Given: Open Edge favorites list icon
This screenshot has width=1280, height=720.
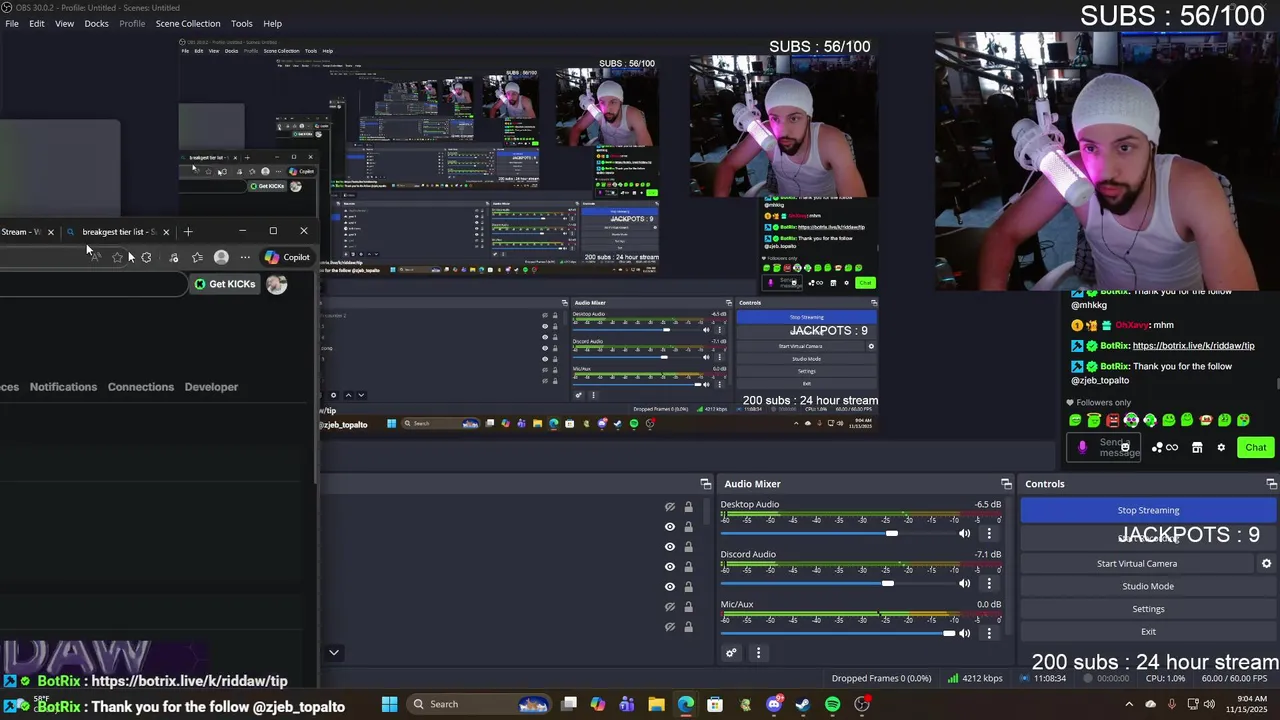Looking at the screenshot, I should coord(197,257).
